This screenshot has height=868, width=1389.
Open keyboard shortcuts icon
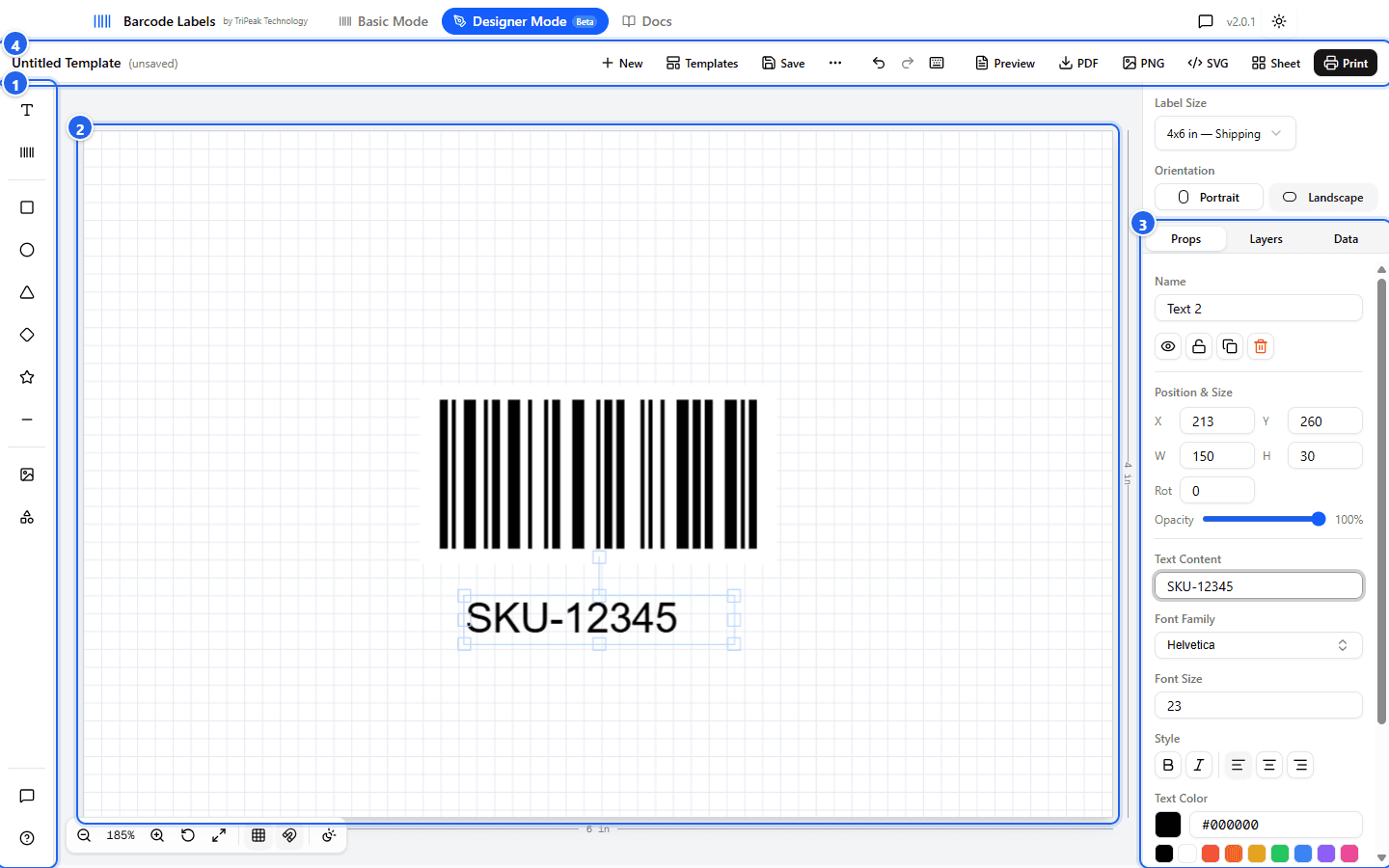tap(937, 63)
